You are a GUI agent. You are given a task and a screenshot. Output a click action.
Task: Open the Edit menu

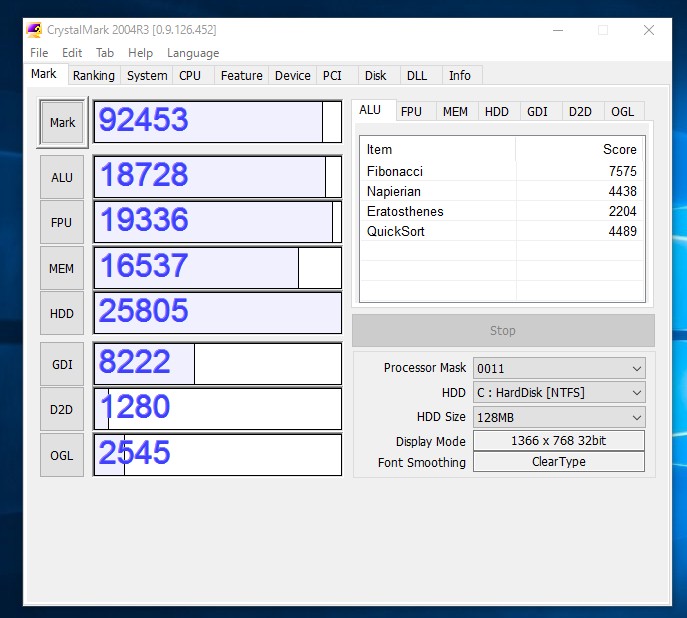(72, 53)
